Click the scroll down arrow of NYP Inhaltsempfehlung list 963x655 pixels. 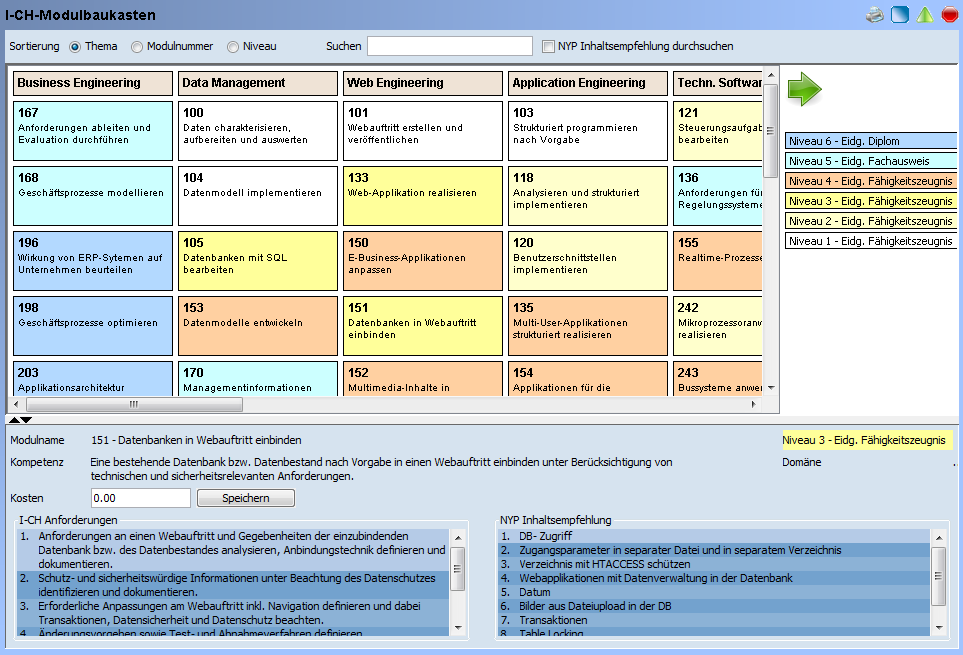(939, 627)
